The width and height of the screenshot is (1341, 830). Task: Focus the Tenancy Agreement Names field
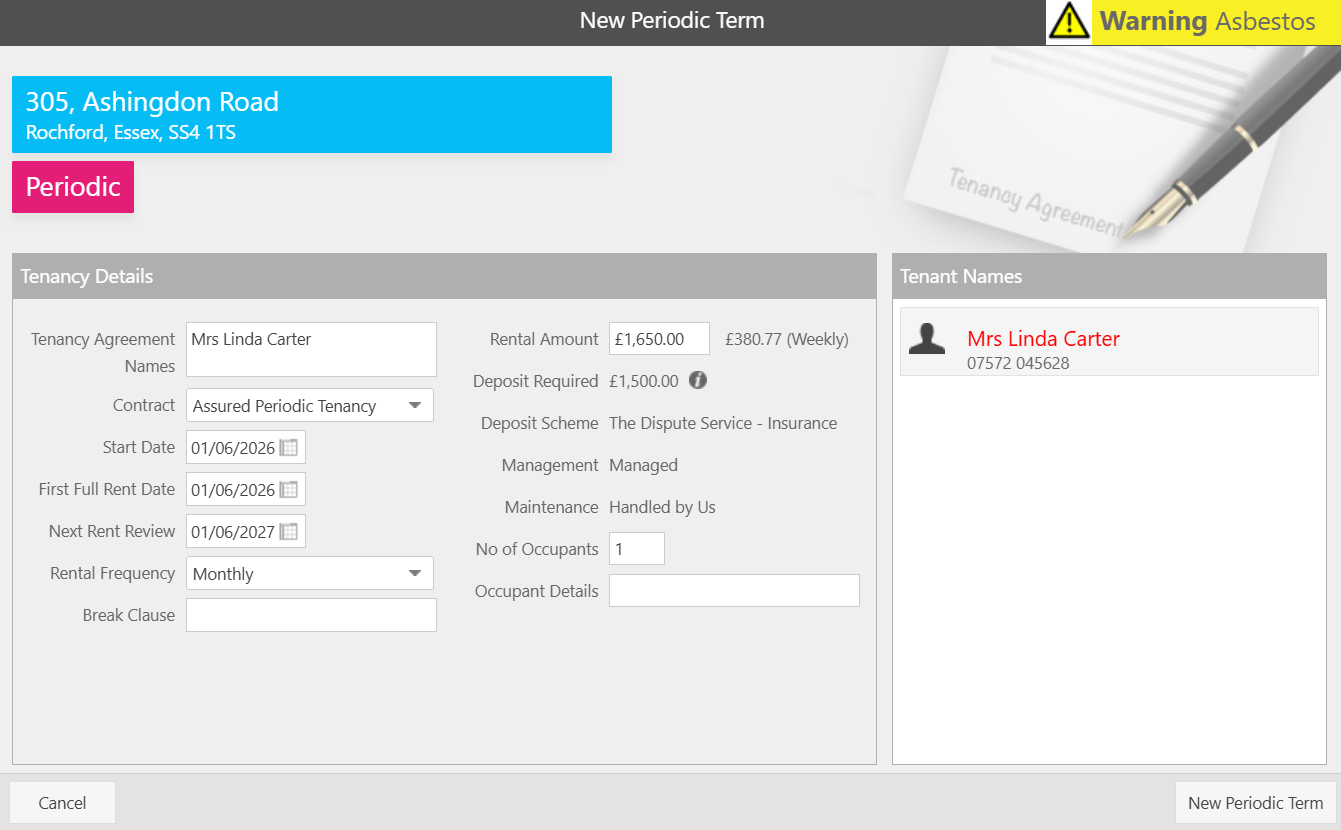point(311,349)
